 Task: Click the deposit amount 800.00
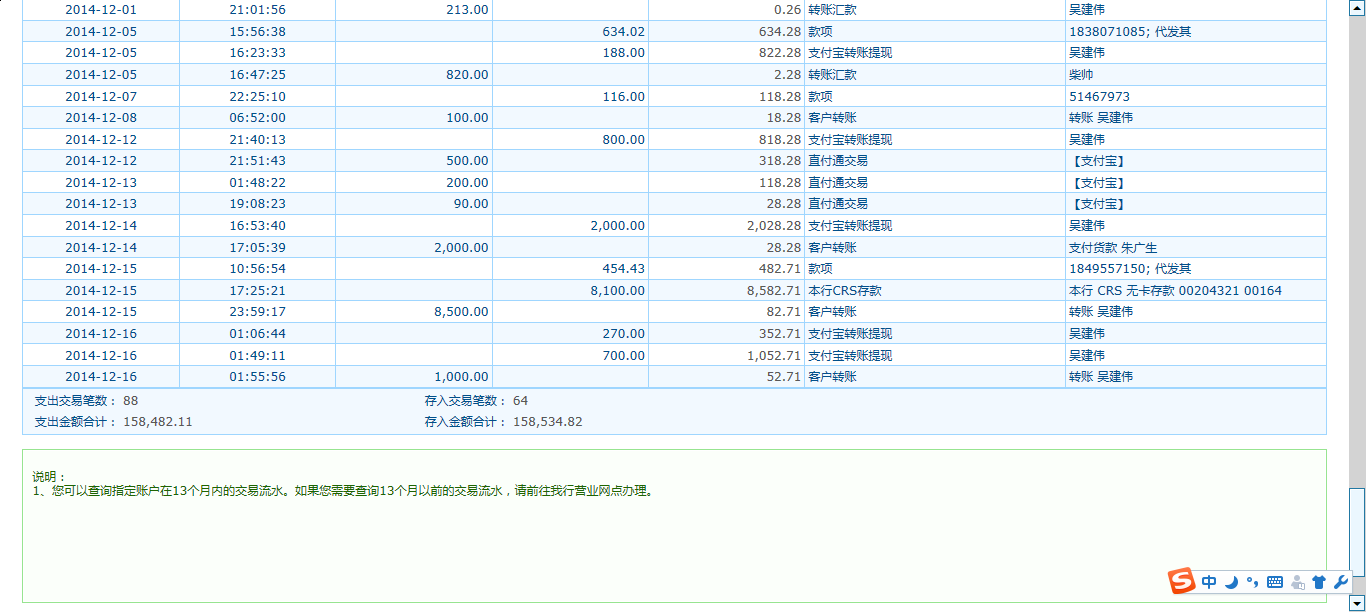point(623,139)
